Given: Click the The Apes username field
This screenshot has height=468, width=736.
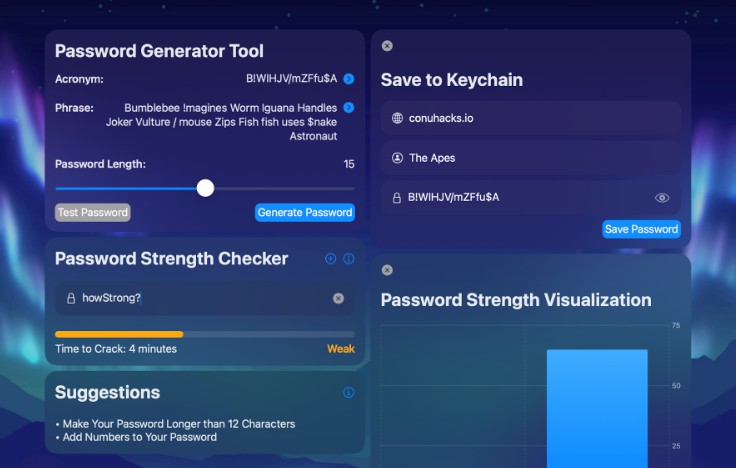Looking at the screenshot, I should pos(530,158).
